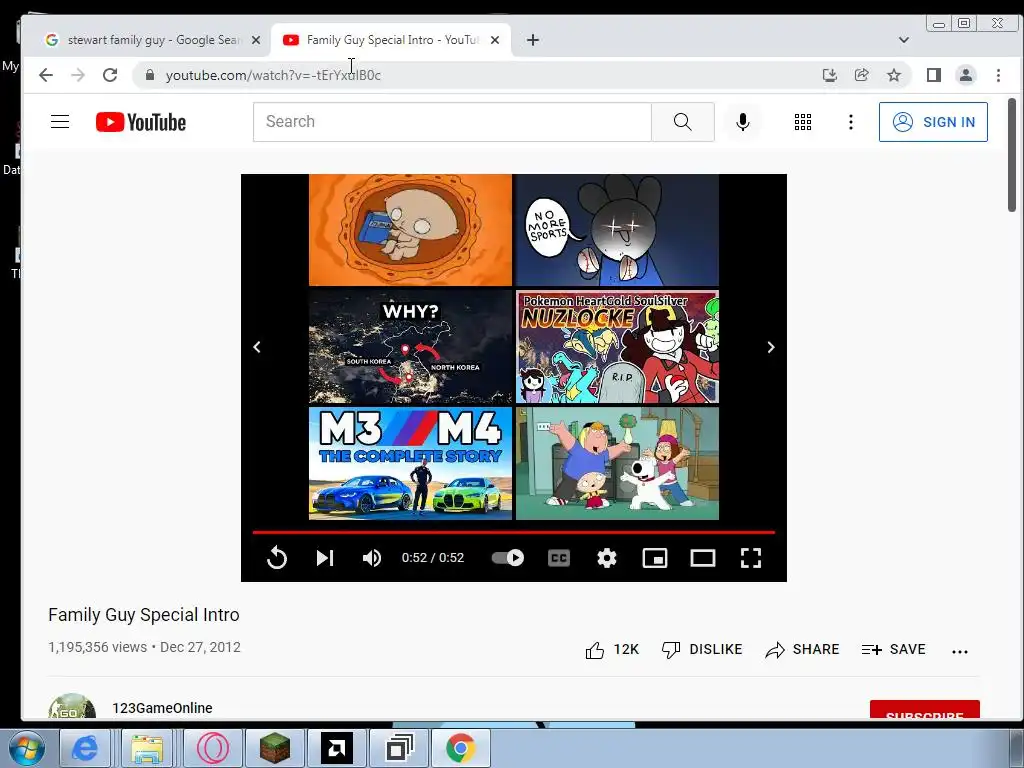The width and height of the screenshot is (1024, 768).
Task: Open 'WHY?' Korea map video thumbnail
Action: 410,347
